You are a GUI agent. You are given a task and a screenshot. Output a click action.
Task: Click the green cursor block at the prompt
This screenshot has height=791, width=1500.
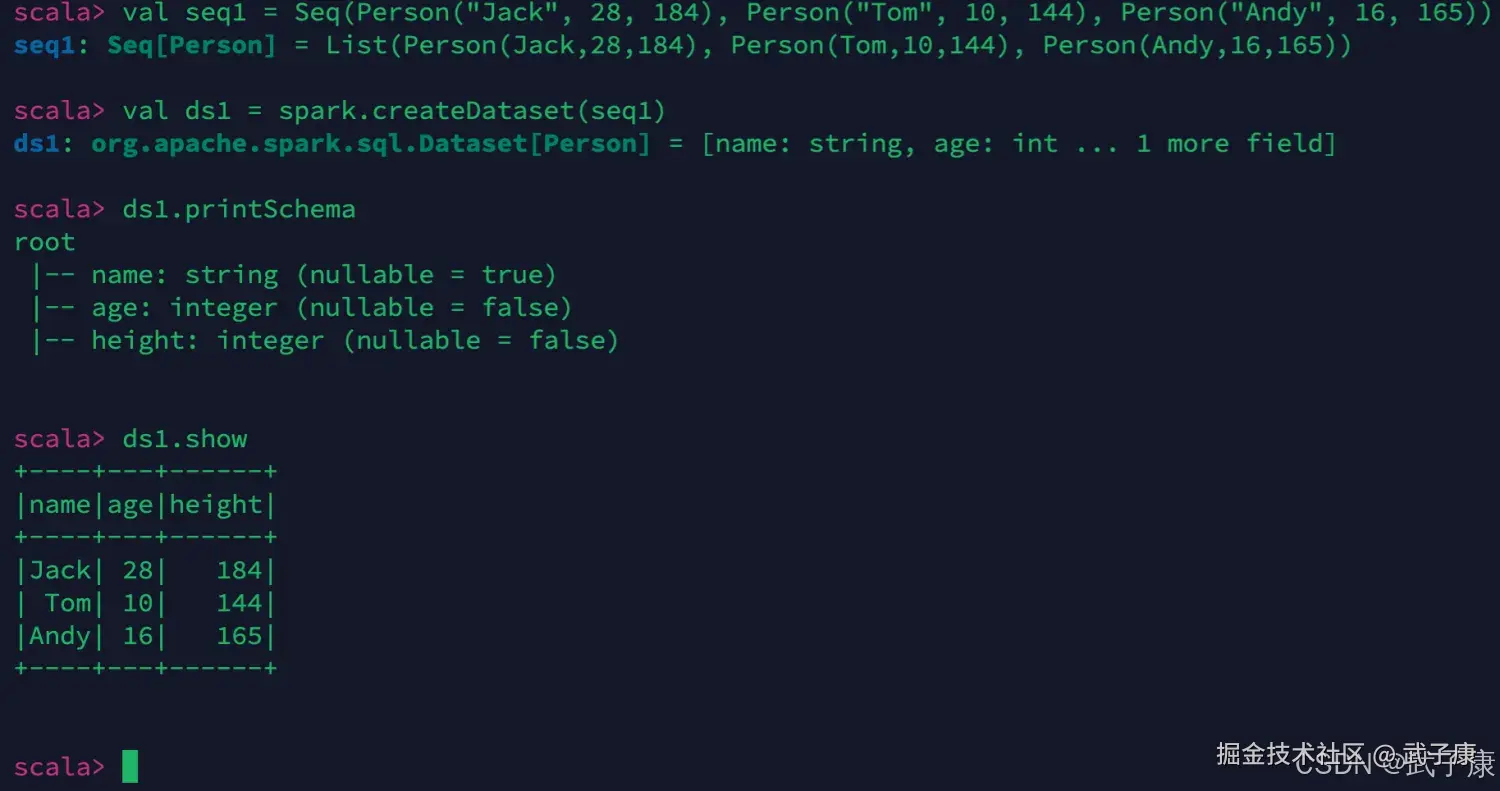pos(130,766)
